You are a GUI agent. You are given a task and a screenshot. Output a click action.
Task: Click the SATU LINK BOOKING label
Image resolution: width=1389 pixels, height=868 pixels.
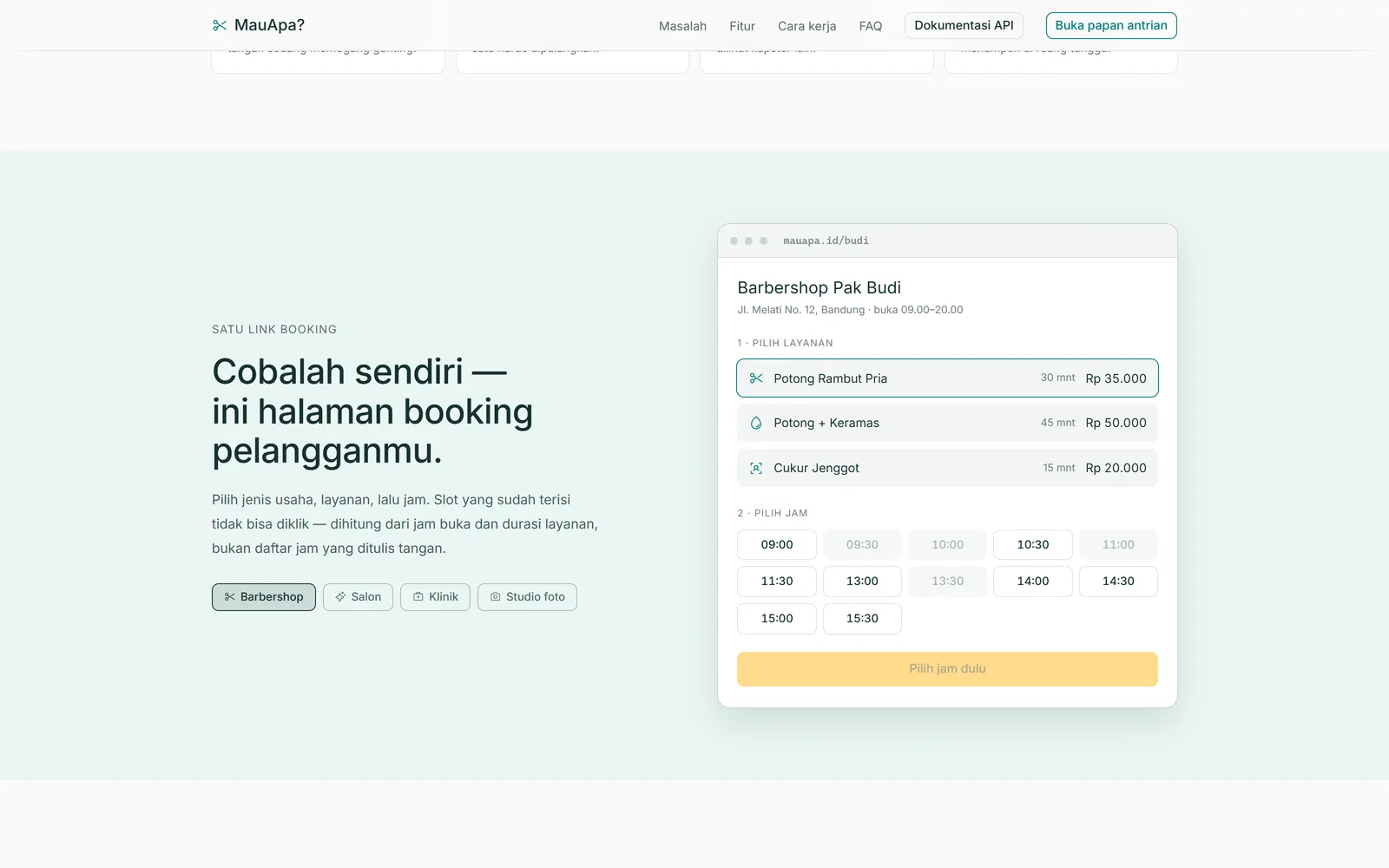274,330
